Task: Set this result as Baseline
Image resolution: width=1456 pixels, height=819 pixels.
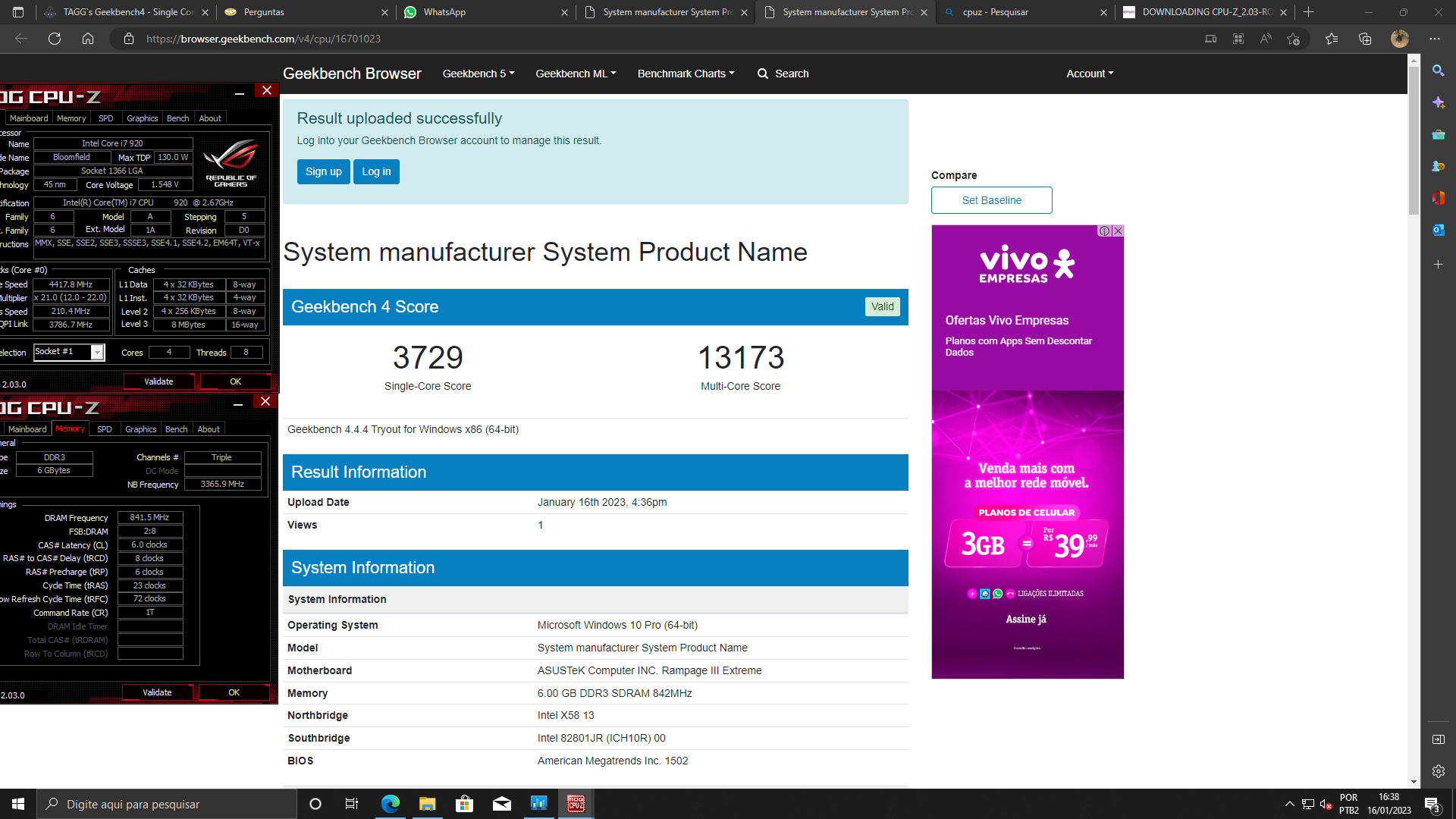Action: pyautogui.click(x=991, y=200)
